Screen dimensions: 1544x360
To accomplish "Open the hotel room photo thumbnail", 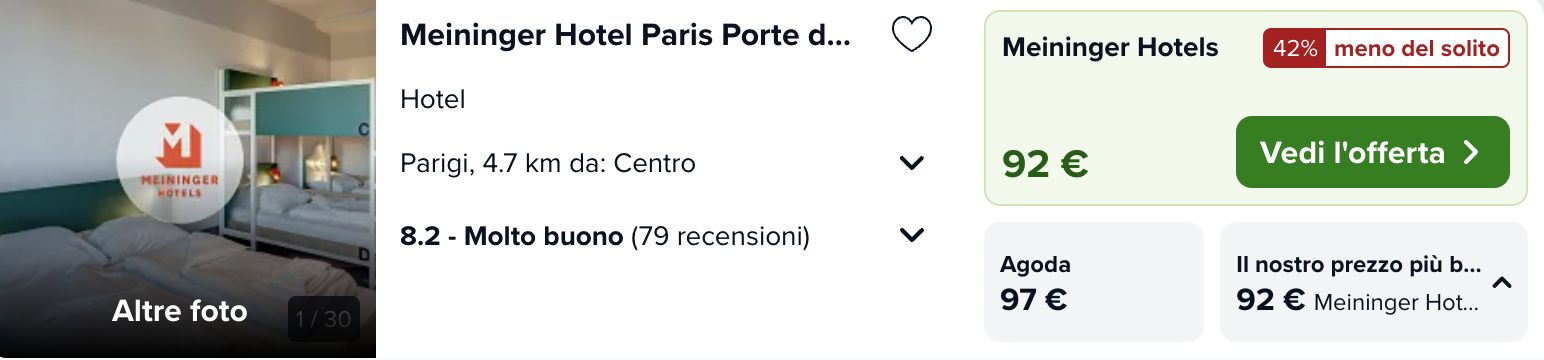I will [x=188, y=180].
